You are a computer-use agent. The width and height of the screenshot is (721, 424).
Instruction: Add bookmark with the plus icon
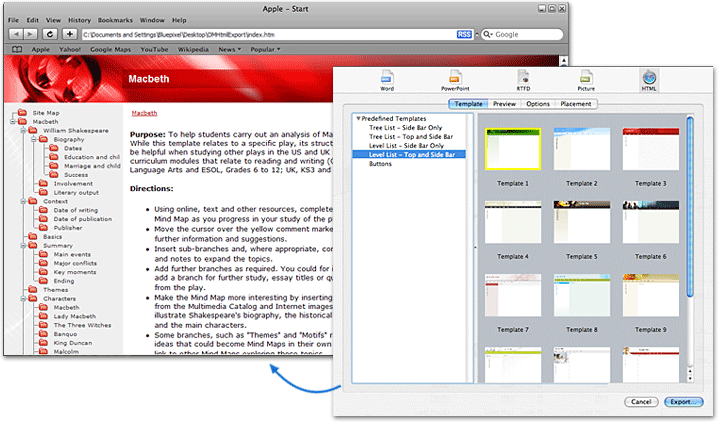coord(69,34)
